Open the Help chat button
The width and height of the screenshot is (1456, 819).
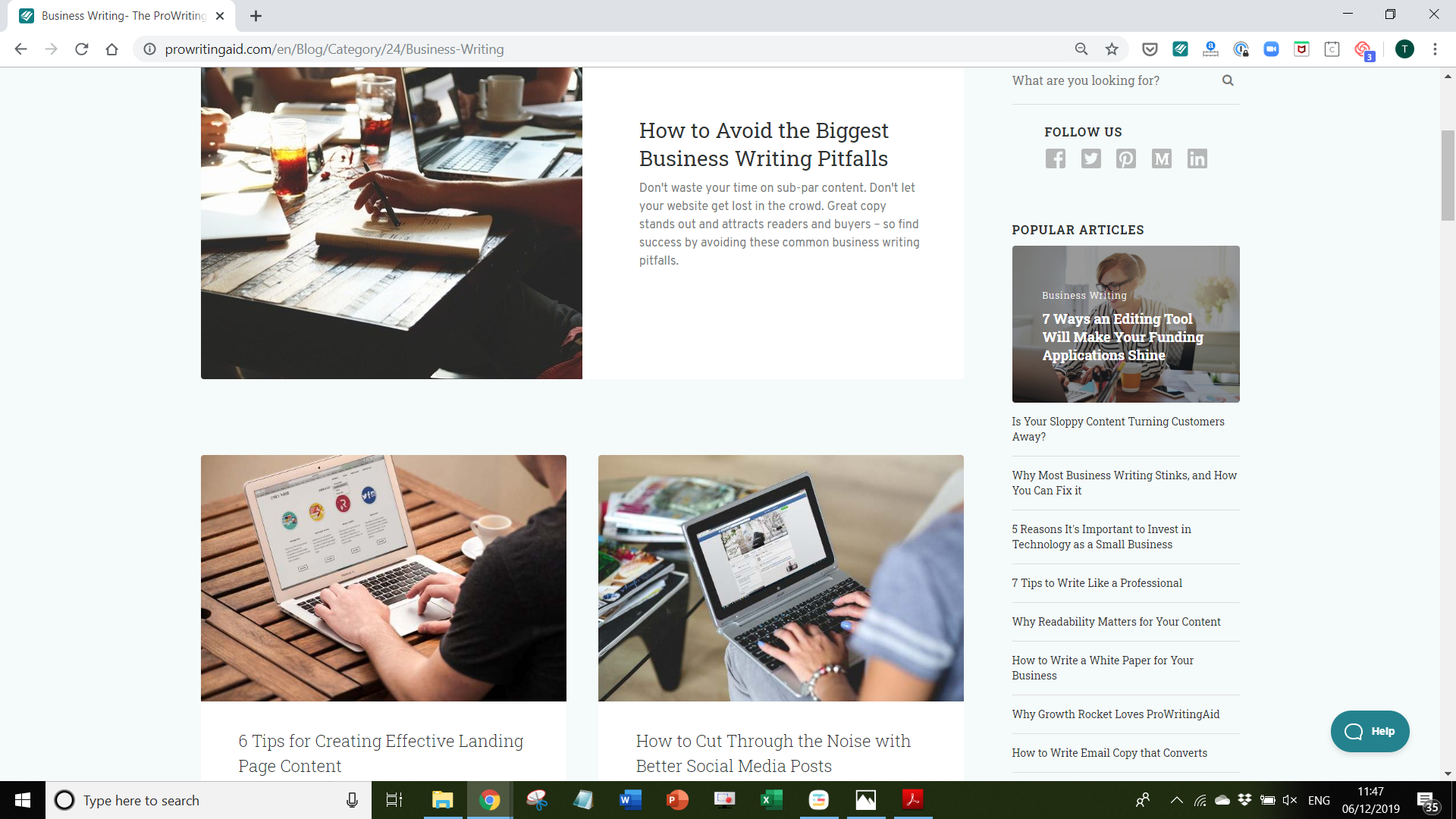click(x=1370, y=731)
